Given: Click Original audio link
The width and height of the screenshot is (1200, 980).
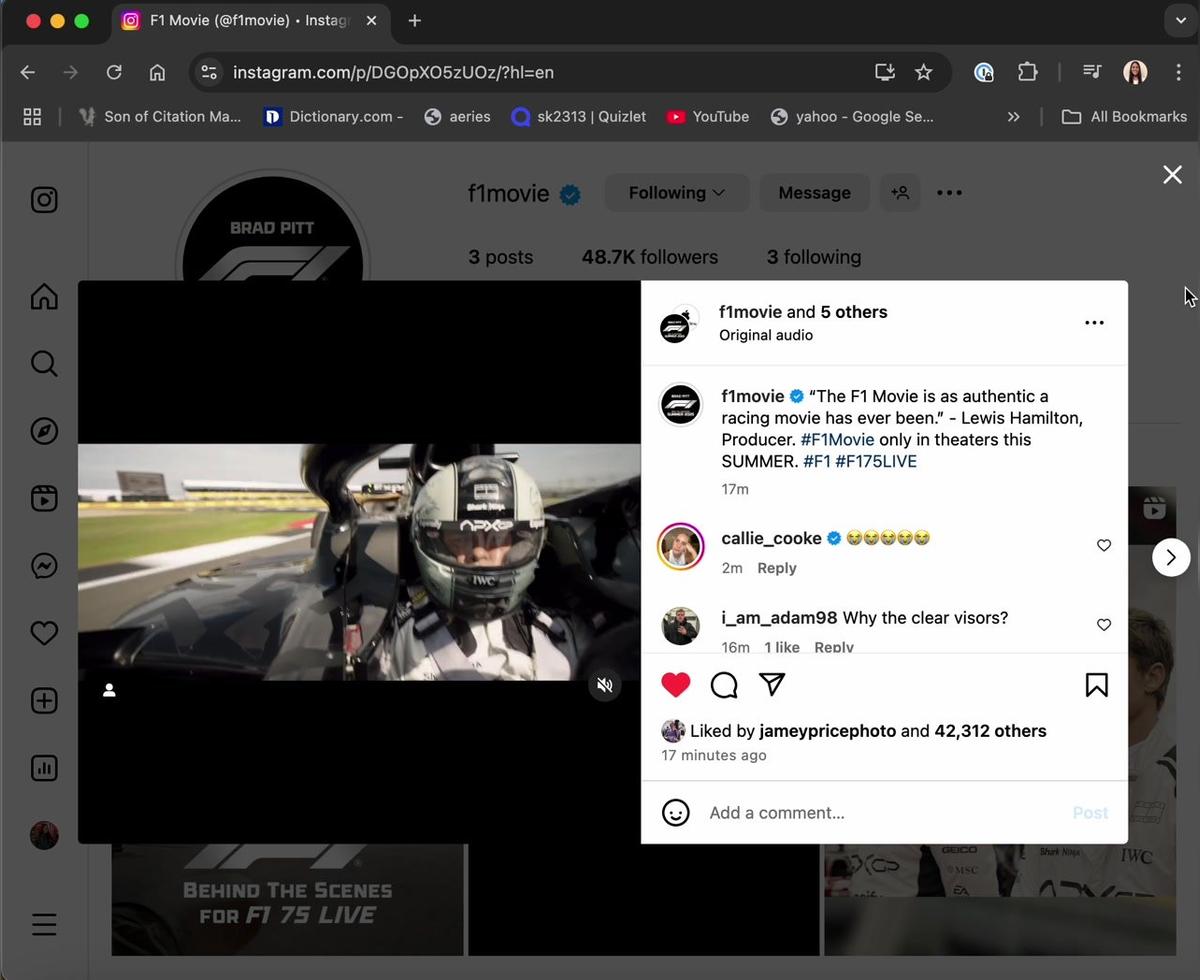Looking at the screenshot, I should coord(766,335).
